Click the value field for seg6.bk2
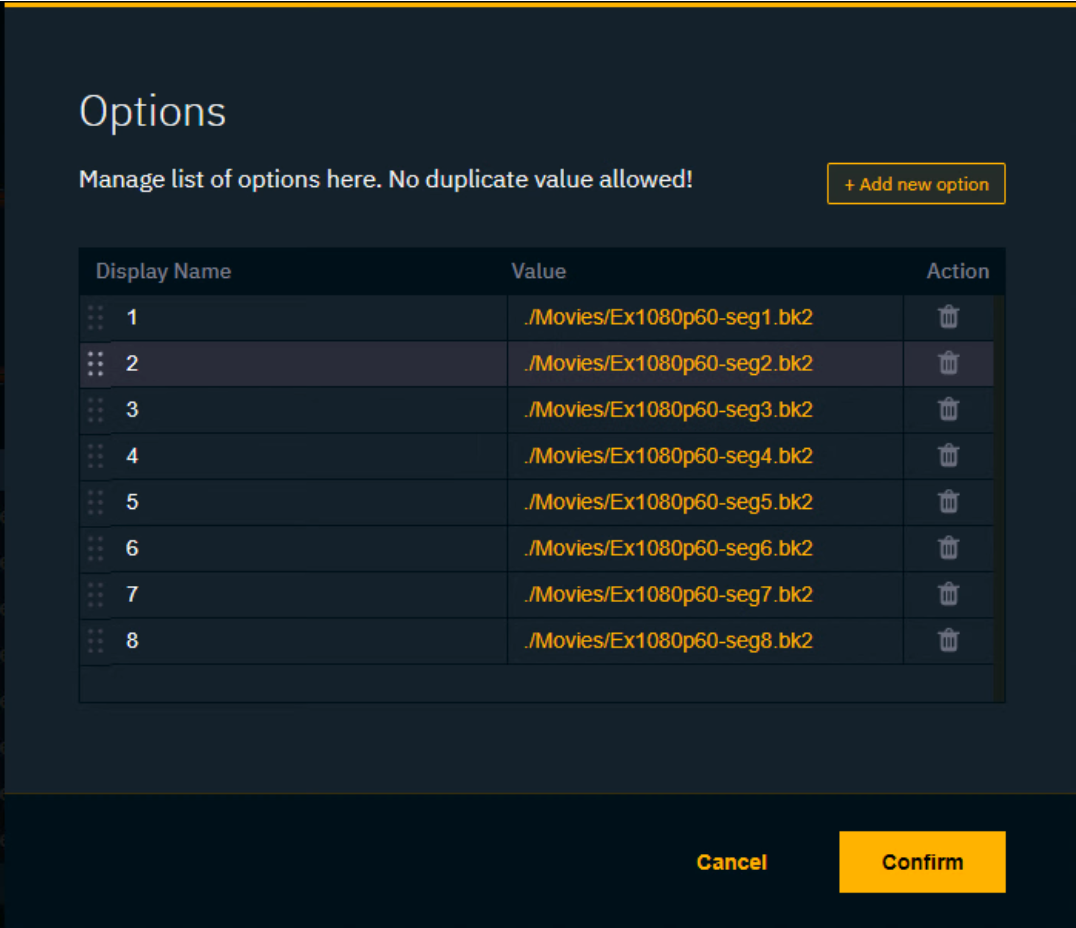The image size is (1076, 928). coord(704,548)
